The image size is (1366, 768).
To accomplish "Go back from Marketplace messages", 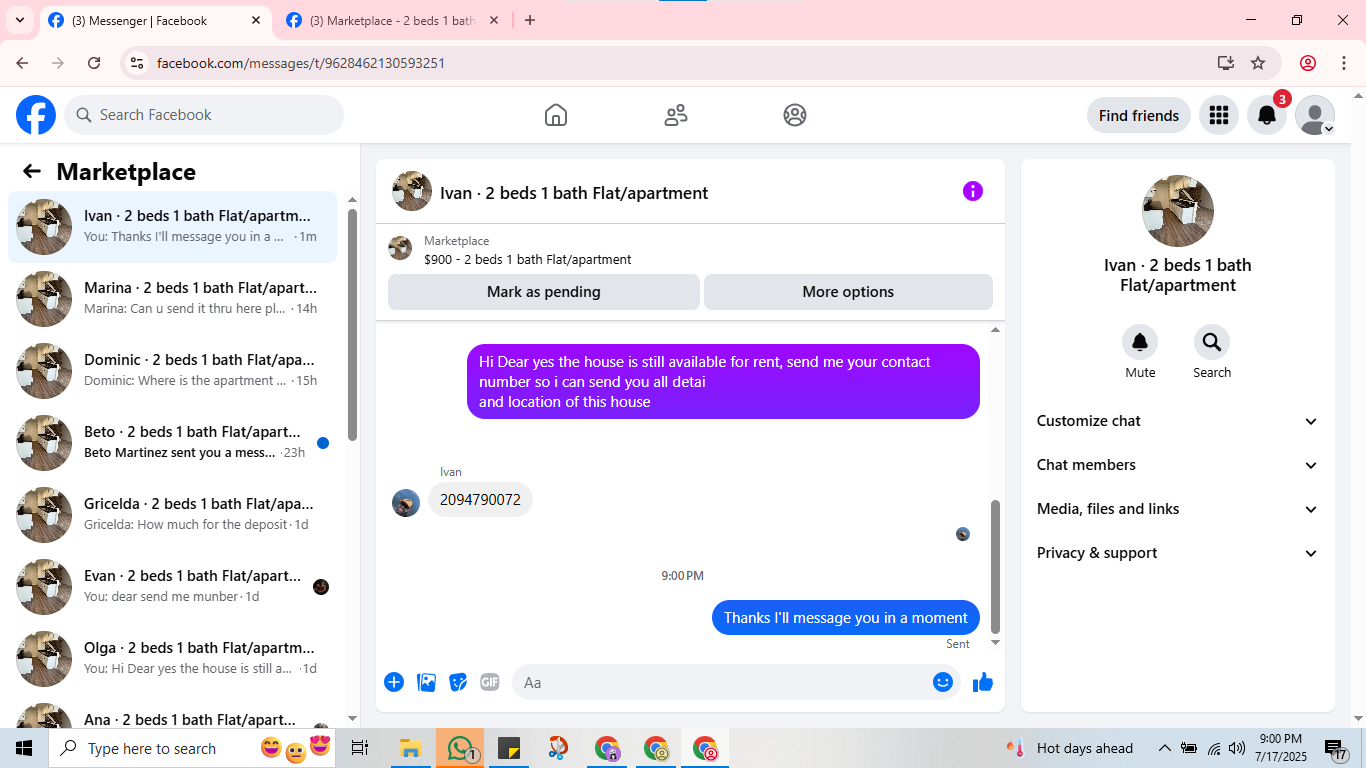I will 32,171.
